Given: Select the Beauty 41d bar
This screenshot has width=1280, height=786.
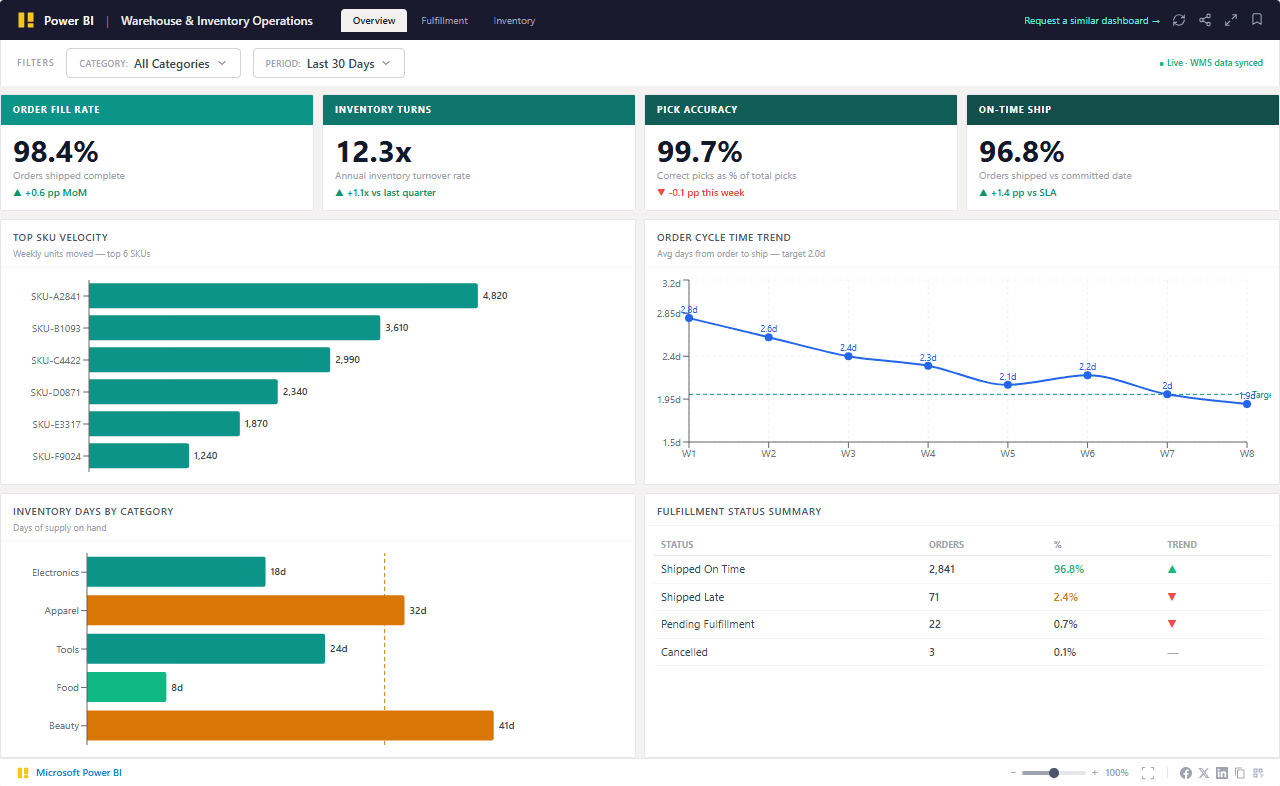Looking at the screenshot, I should [291, 726].
